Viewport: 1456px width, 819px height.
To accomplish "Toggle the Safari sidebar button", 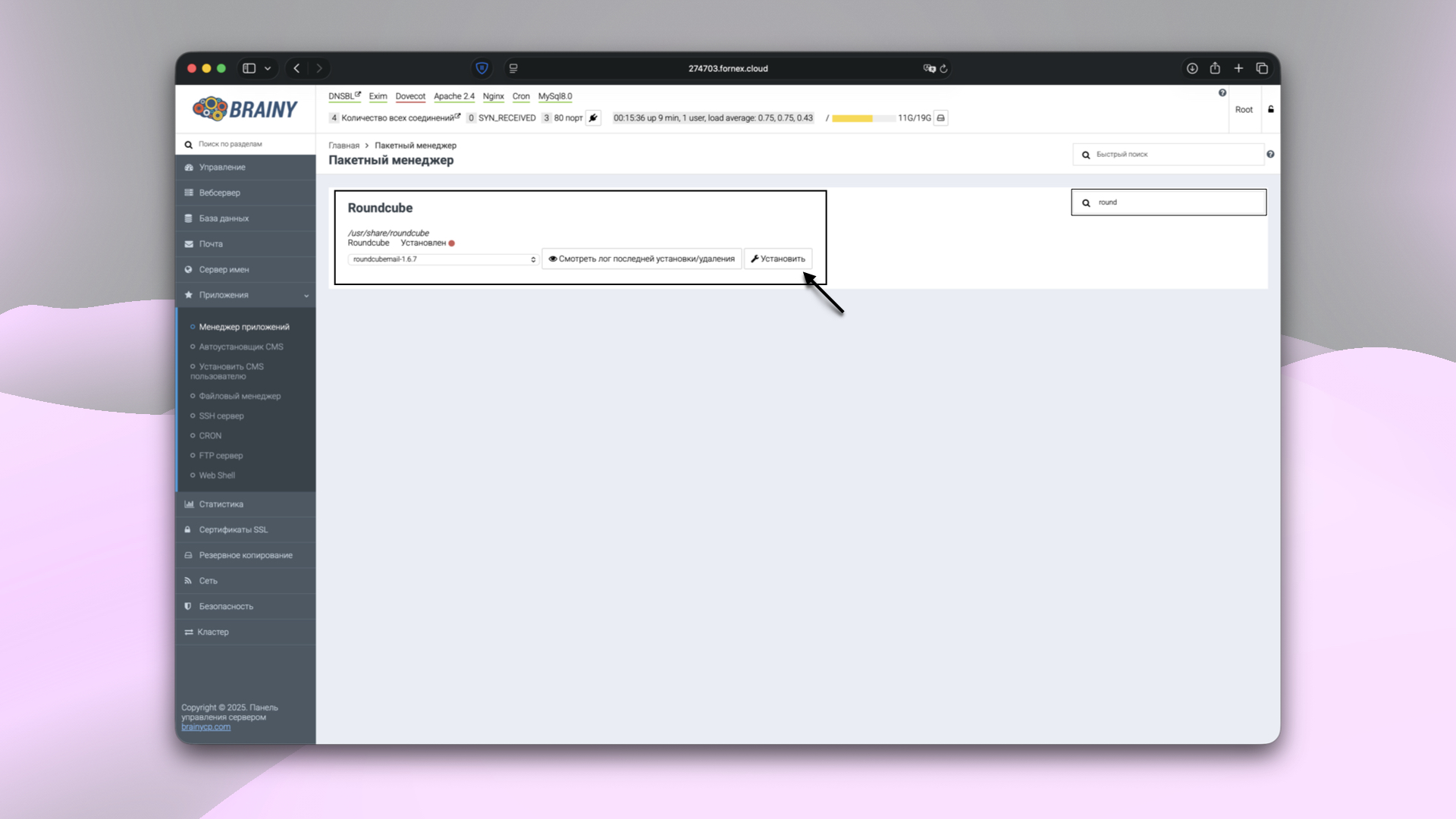I will pos(249,68).
